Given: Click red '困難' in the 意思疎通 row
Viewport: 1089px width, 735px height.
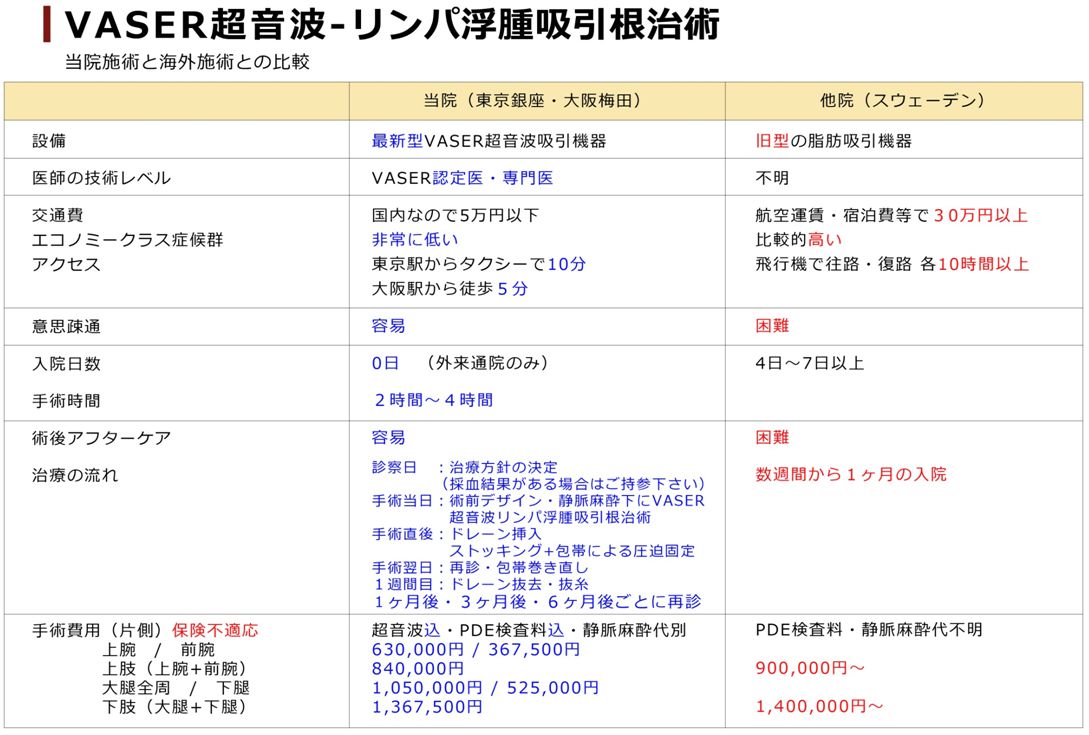Looking at the screenshot, I should (x=772, y=326).
